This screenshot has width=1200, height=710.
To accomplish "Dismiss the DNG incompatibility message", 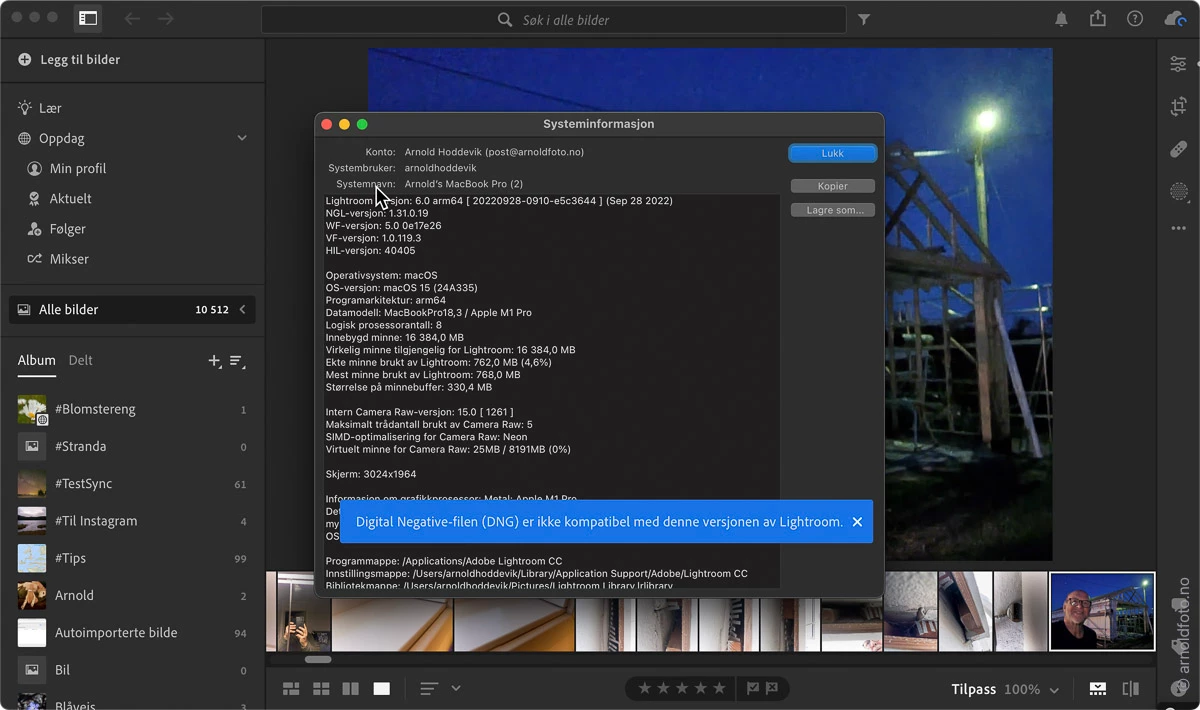I will click(x=857, y=522).
